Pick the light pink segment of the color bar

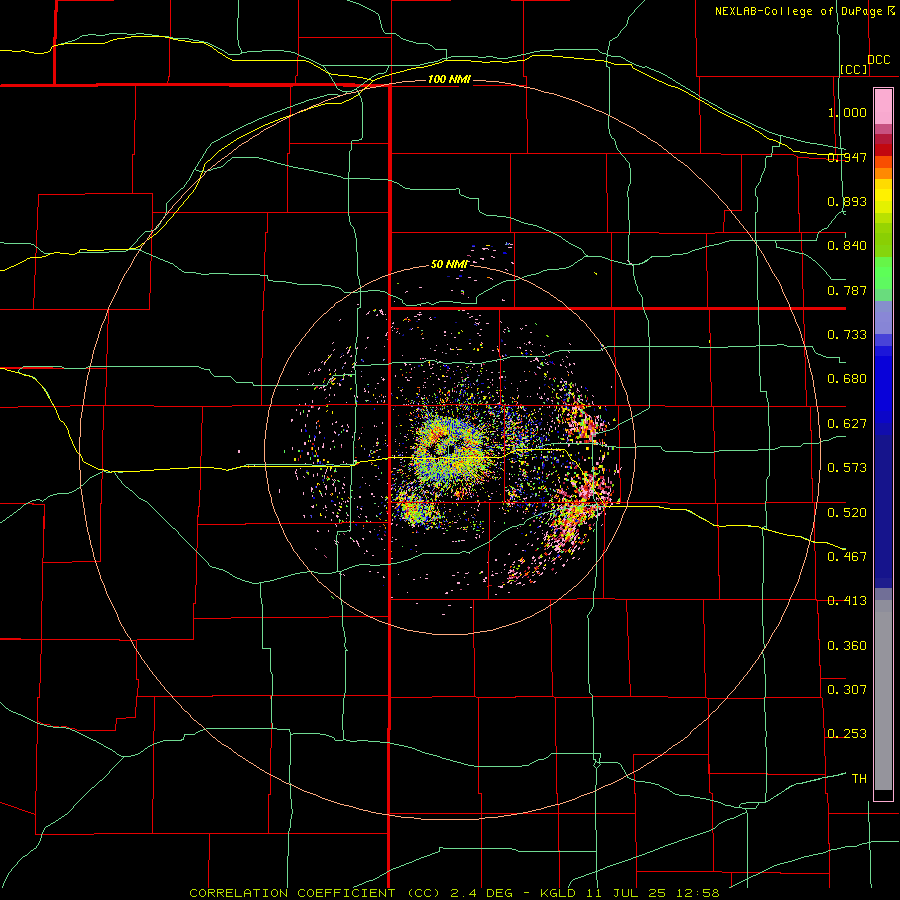[883, 107]
